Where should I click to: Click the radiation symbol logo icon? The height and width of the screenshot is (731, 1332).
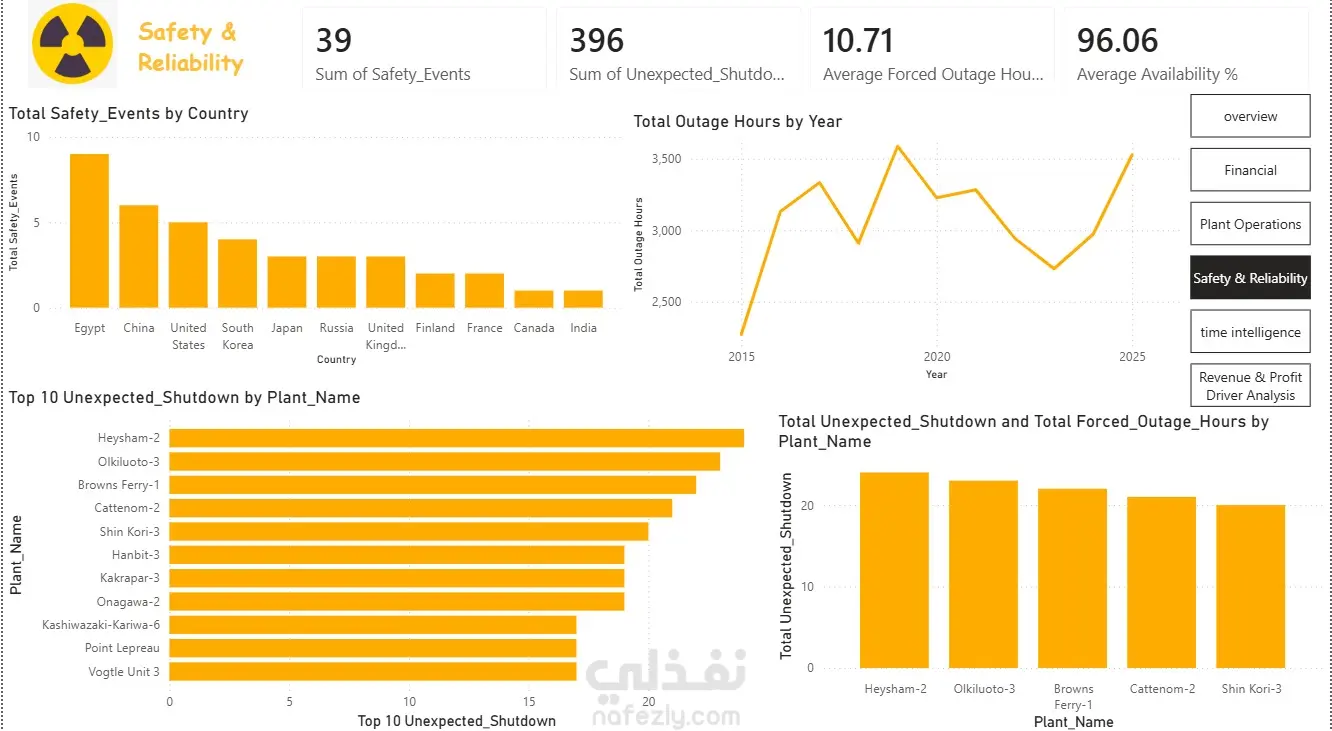point(72,46)
